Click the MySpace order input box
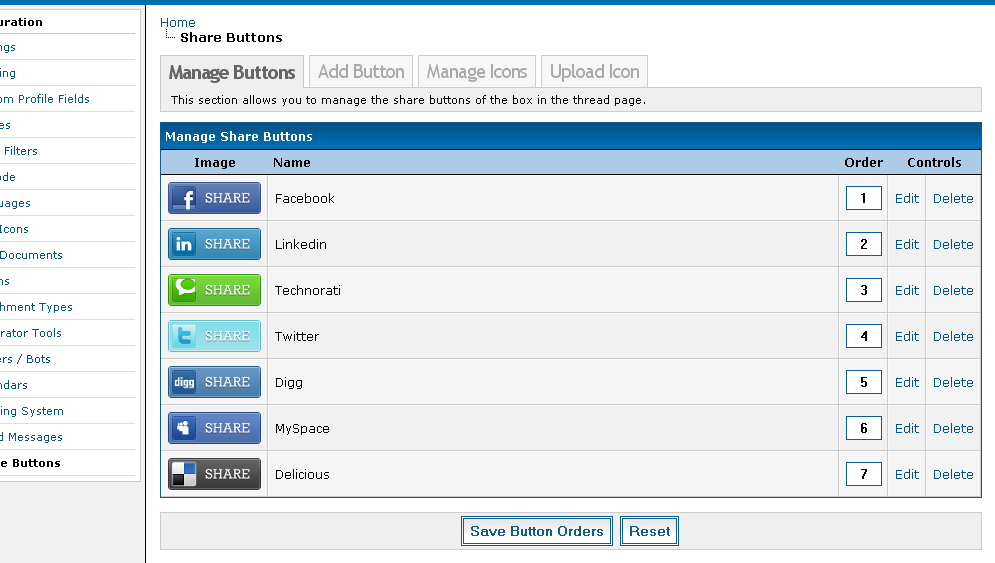The width and height of the screenshot is (995, 563). [863, 428]
